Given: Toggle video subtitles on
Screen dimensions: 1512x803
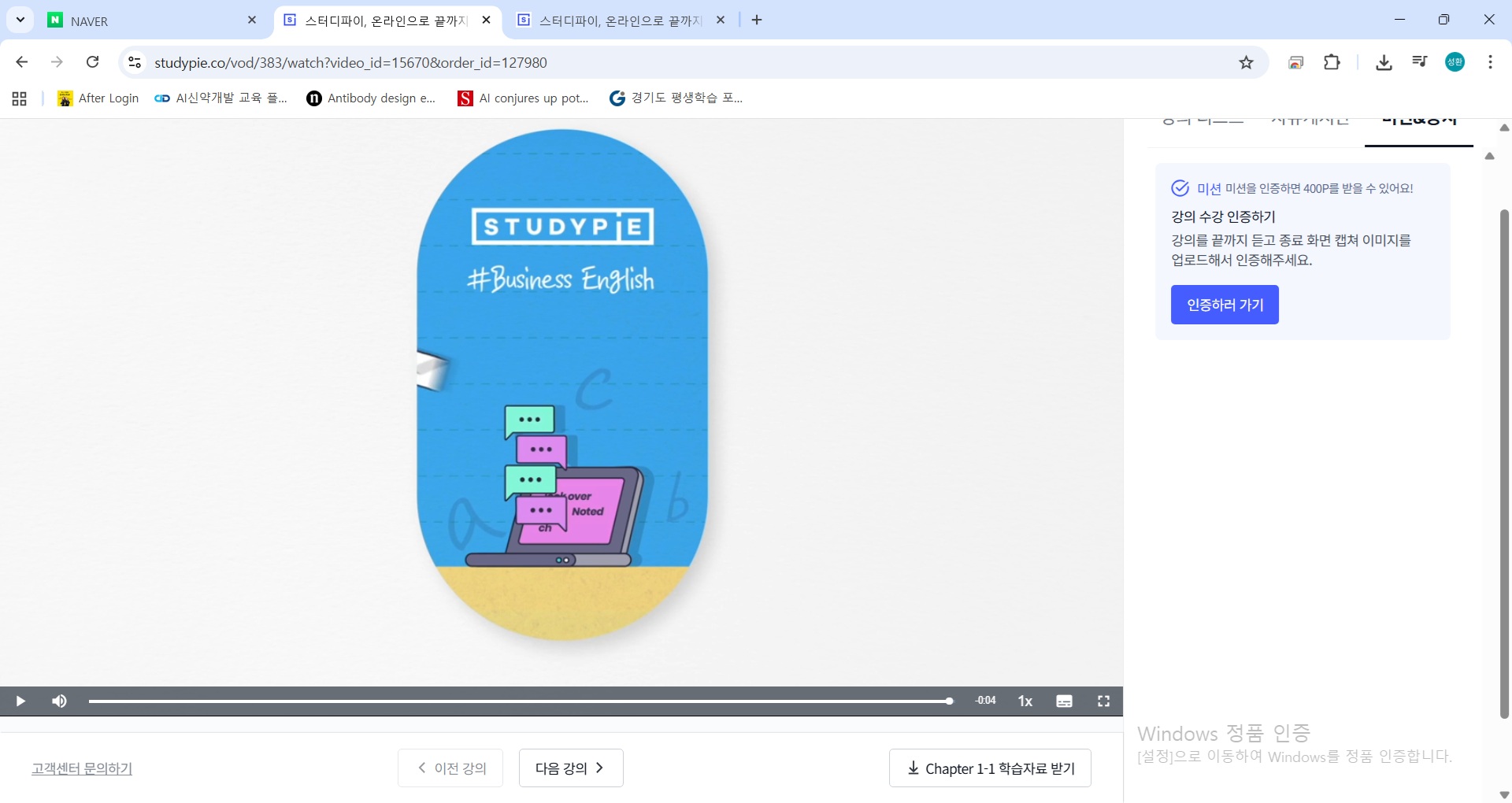Looking at the screenshot, I should click(x=1064, y=701).
